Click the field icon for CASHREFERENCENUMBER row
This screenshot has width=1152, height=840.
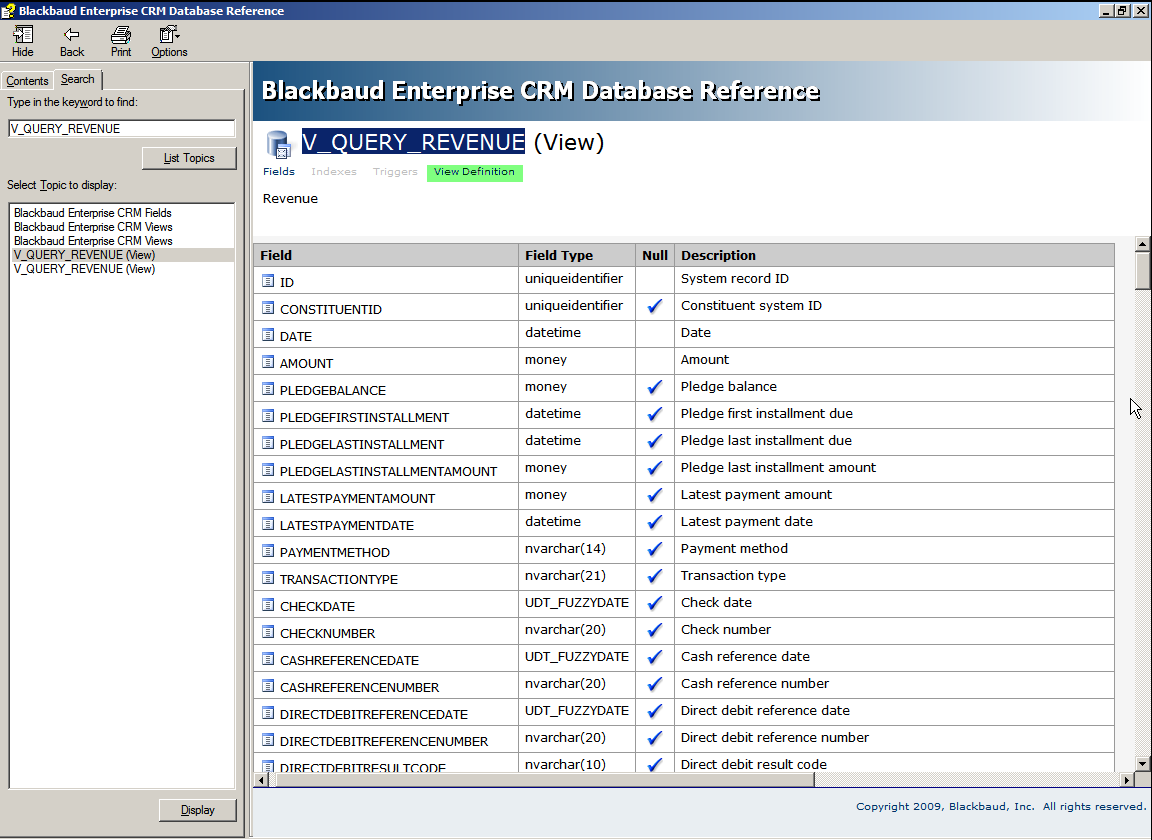(x=268, y=686)
